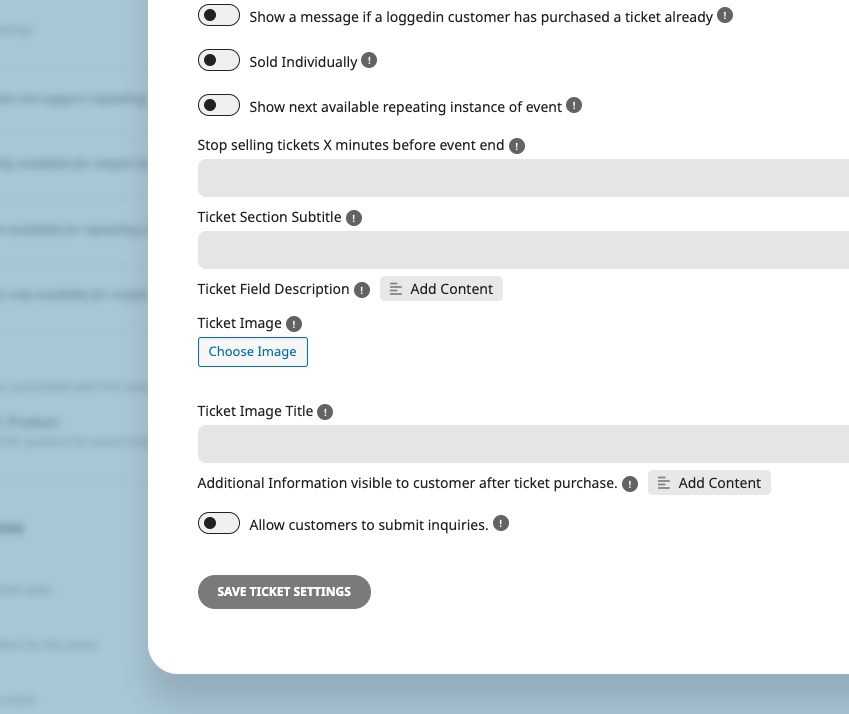Enable message for loggedin customer purchase toggle

[x=219, y=15]
